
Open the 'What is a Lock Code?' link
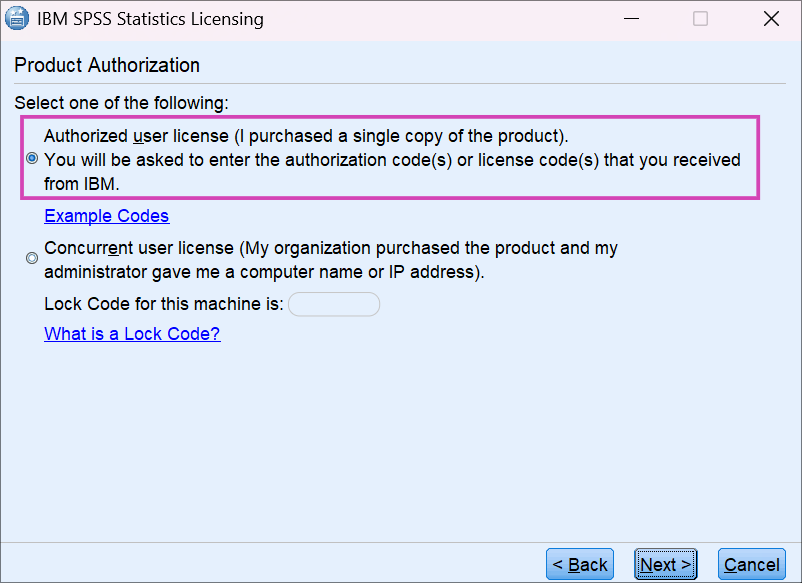(131, 333)
